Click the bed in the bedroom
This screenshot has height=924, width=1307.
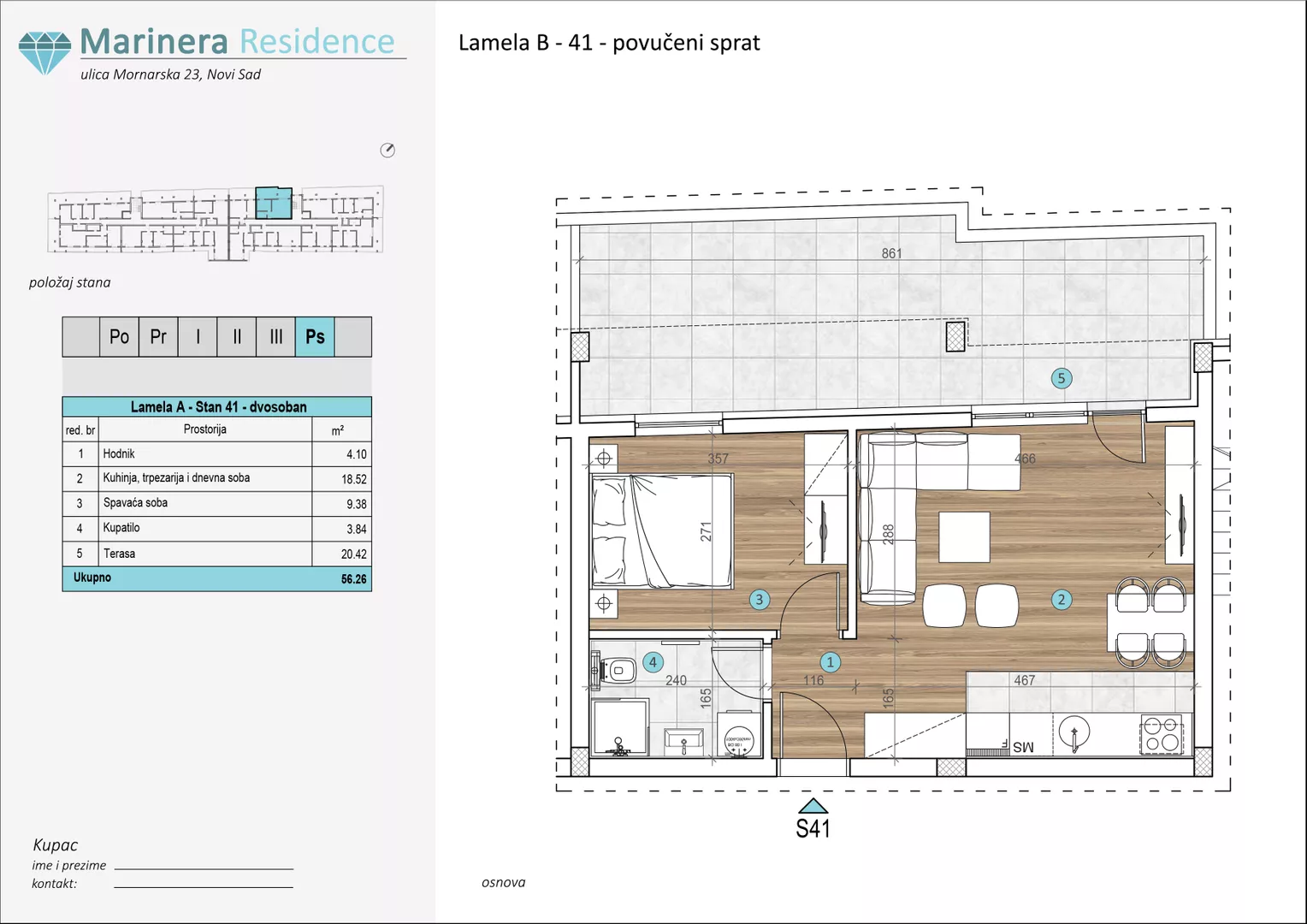click(662, 530)
